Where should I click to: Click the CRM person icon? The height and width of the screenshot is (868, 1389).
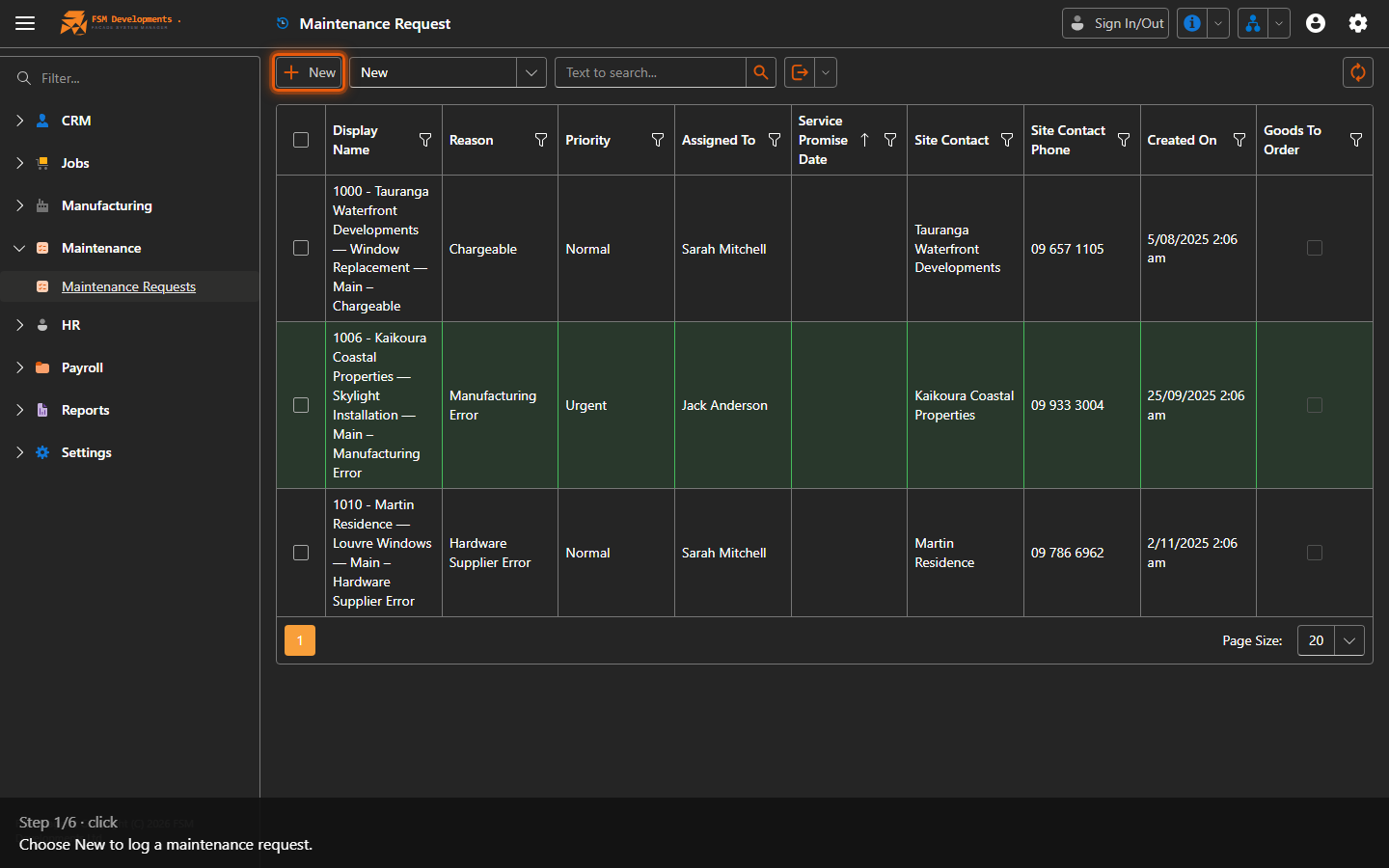(42, 121)
